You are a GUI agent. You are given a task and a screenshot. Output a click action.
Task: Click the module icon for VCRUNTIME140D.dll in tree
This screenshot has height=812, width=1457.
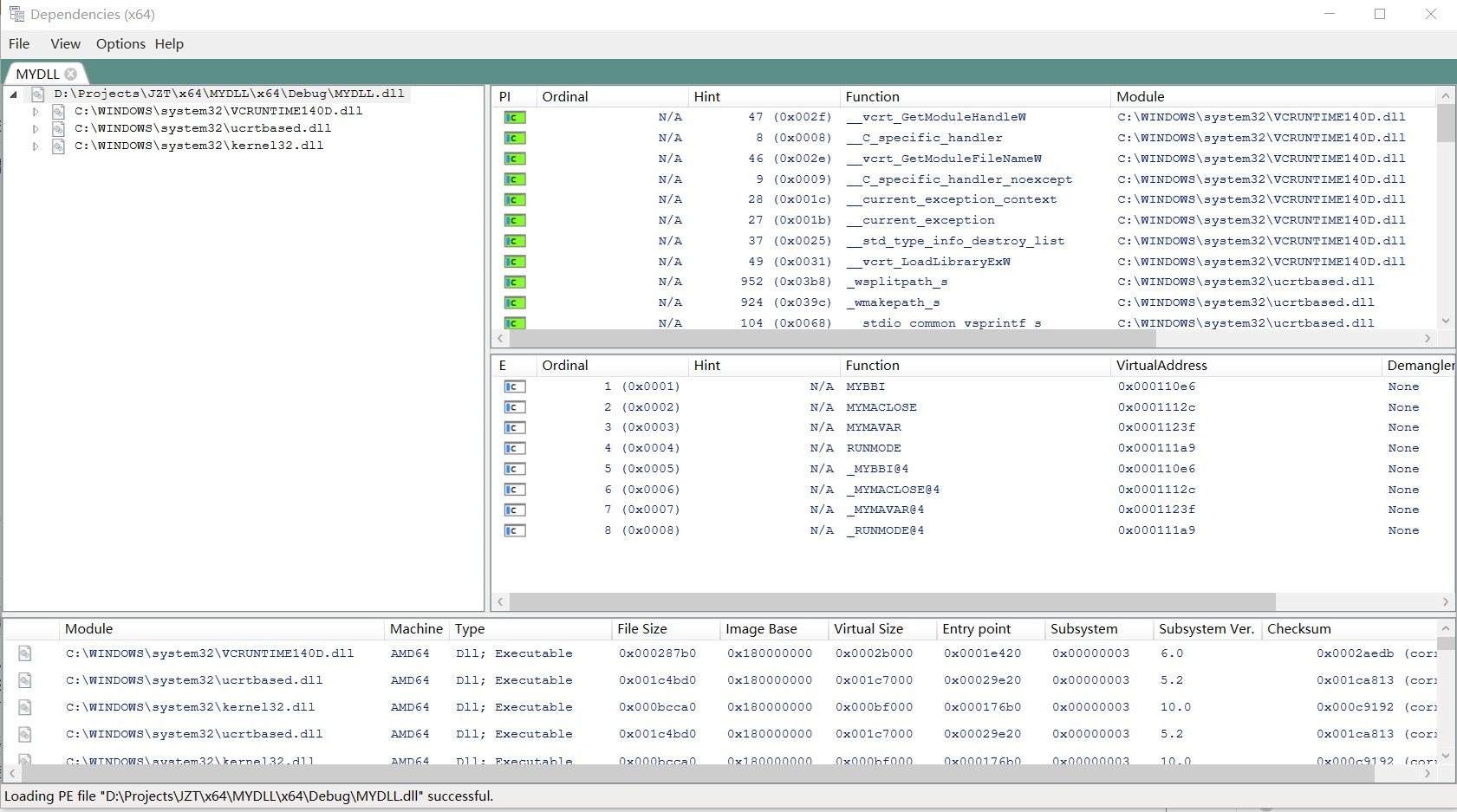(59, 111)
